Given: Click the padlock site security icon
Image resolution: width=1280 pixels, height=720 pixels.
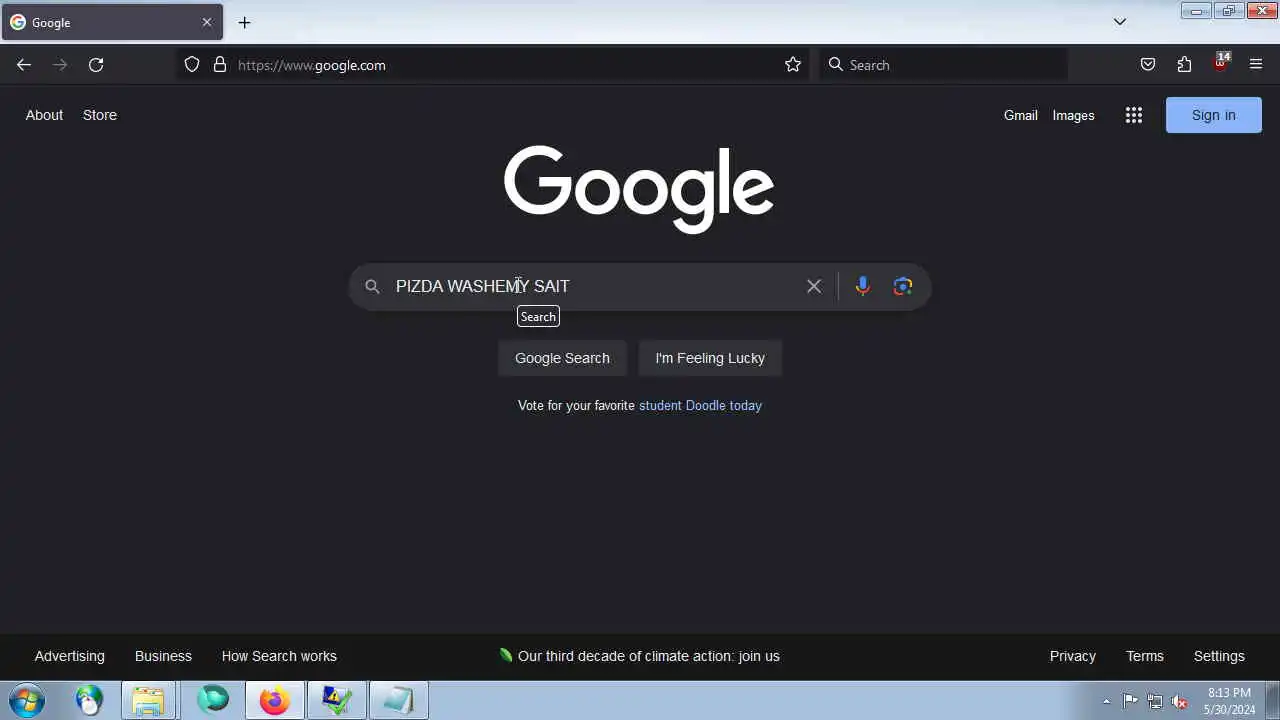Looking at the screenshot, I should tap(220, 65).
